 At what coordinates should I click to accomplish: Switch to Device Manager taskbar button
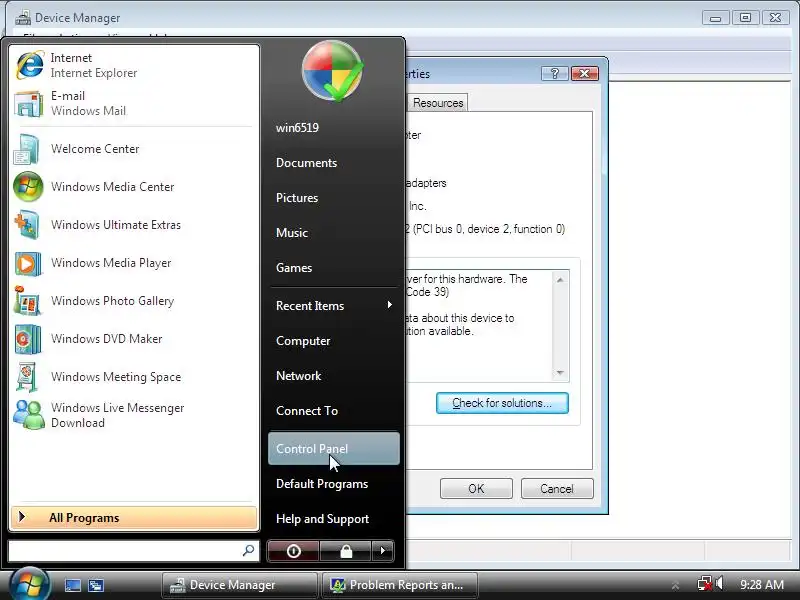[x=239, y=585]
